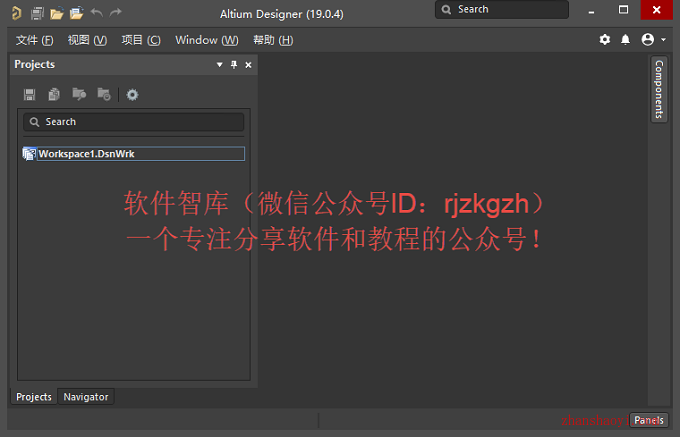
Task: Click Save All icon in title bar
Action: (x=37, y=13)
